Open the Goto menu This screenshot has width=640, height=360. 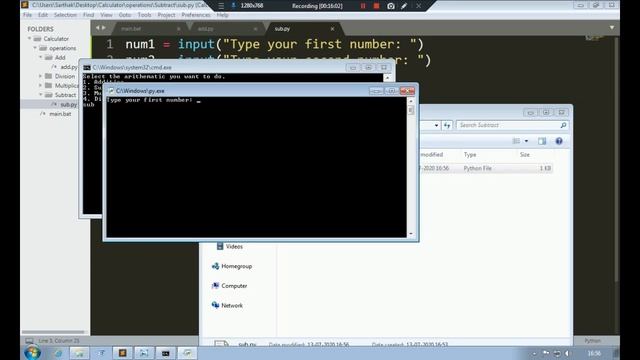click(x=125, y=15)
